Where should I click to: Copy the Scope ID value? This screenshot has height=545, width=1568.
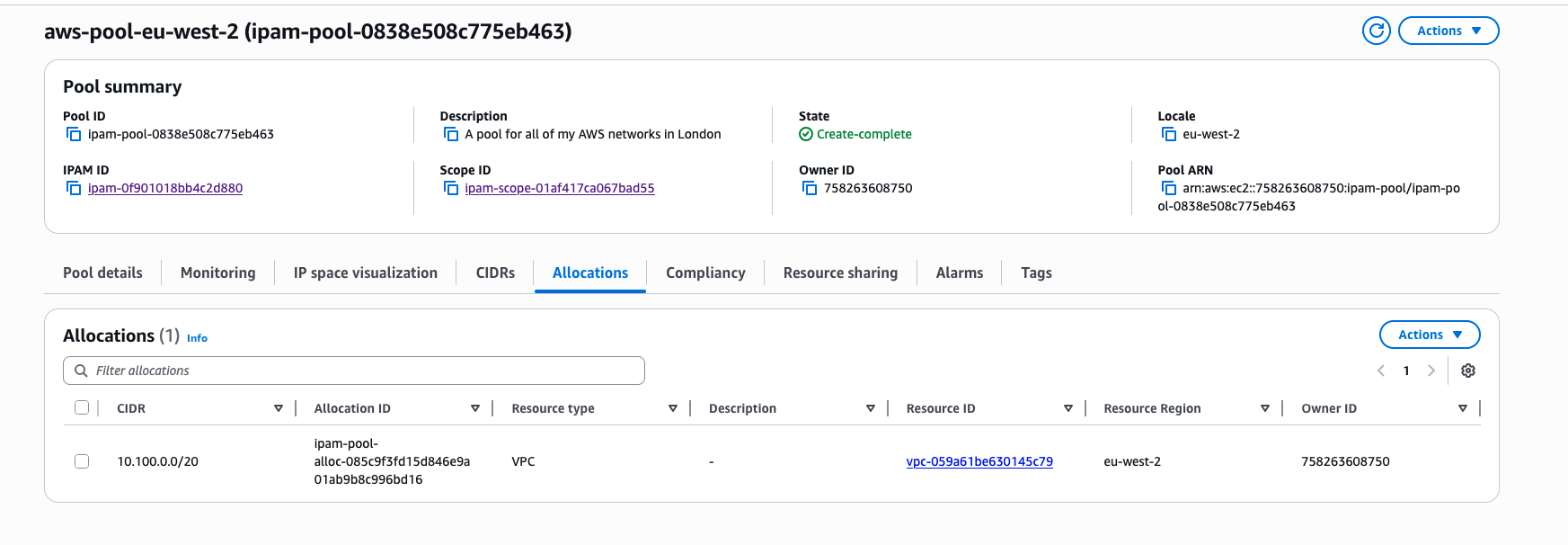[451, 188]
